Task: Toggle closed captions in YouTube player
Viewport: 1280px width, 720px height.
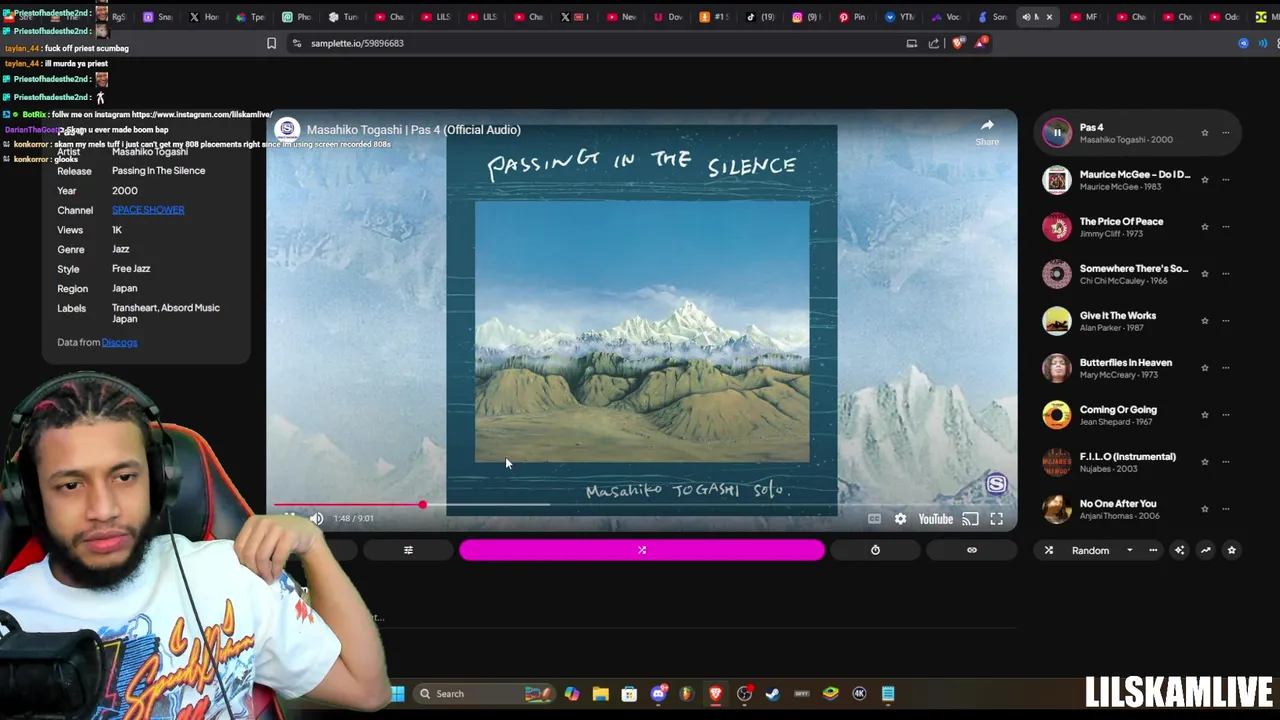Action: pos(874,518)
